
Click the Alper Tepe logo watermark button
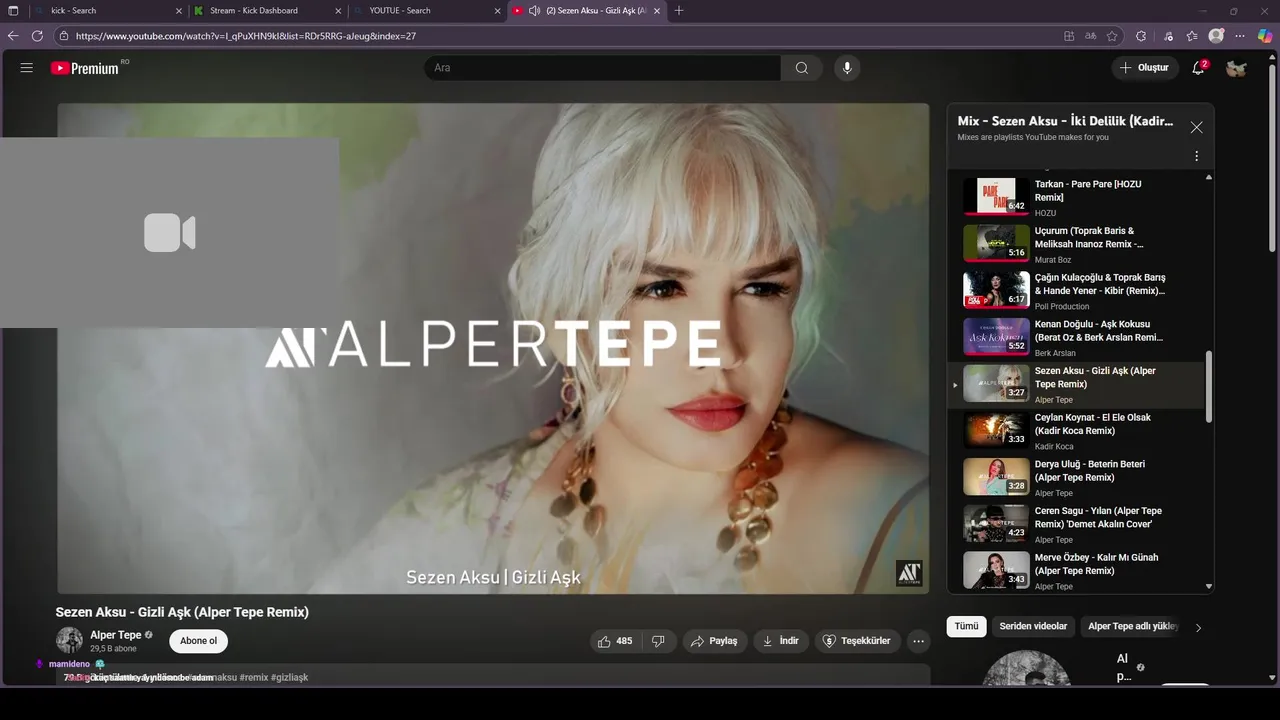click(909, 573)
